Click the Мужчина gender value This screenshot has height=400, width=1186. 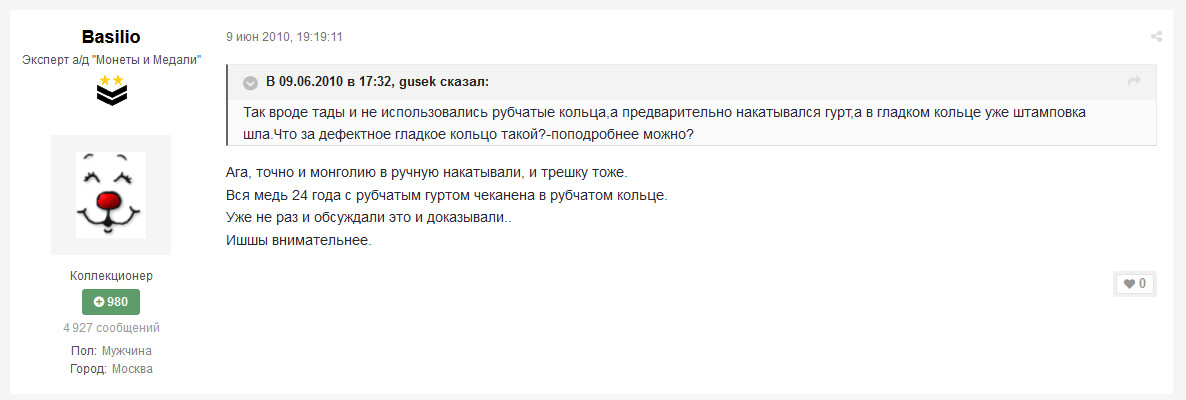(x=127, y=351)
